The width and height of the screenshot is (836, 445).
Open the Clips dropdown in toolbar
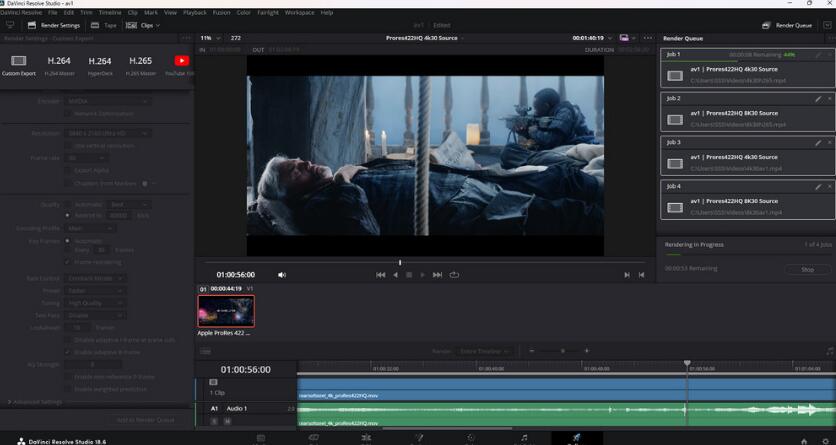[143, 25]
